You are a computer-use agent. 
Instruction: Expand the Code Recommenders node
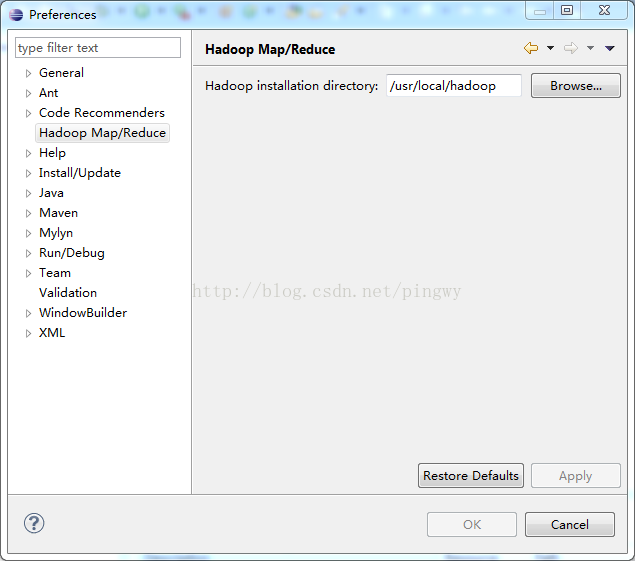(x=28, y=113)
